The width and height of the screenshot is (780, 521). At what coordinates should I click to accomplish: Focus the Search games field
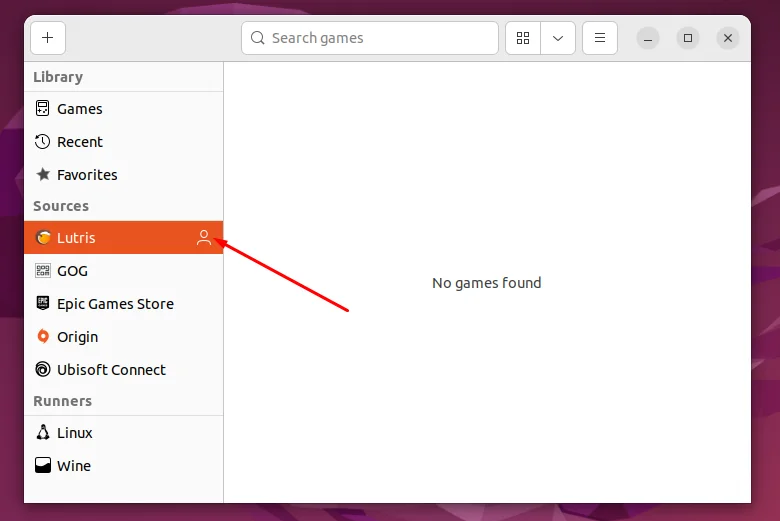370,38
